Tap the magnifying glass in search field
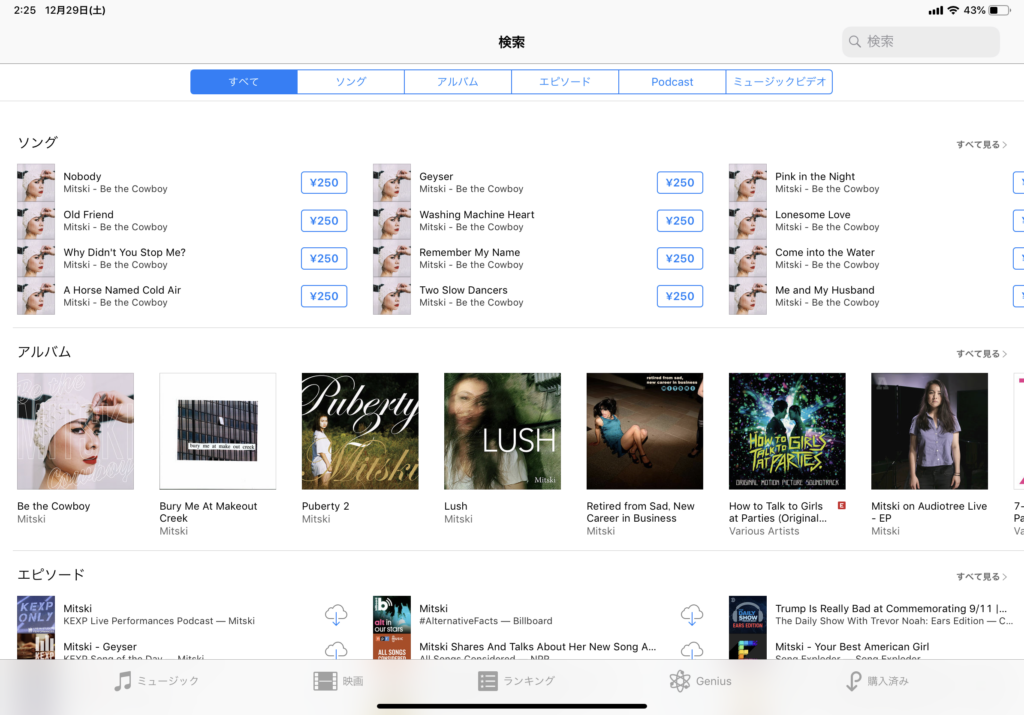Image resolution: width=1024 pixels, height=715 pixels. point(854,42)
